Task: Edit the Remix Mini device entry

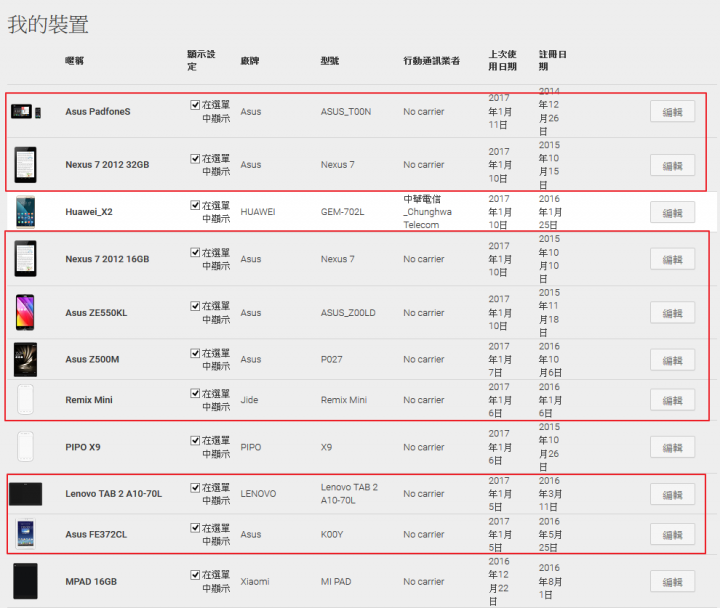Action: 672,400
